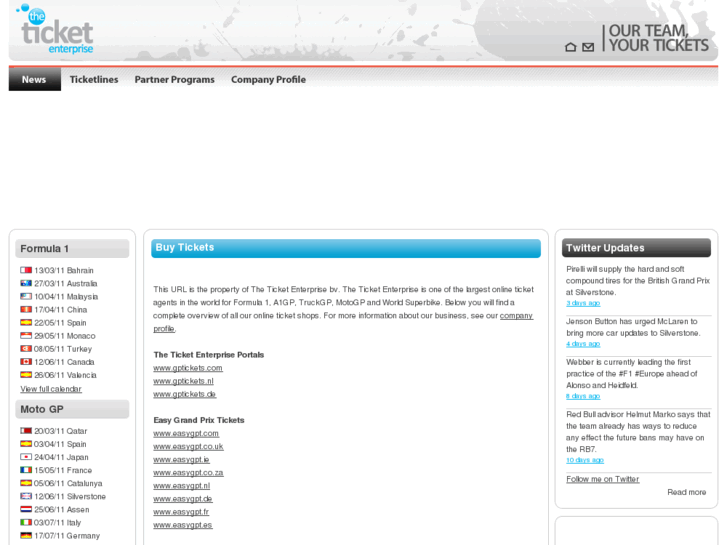
Task: Click the Bahrain flag icon
Action: pos(26,270)
